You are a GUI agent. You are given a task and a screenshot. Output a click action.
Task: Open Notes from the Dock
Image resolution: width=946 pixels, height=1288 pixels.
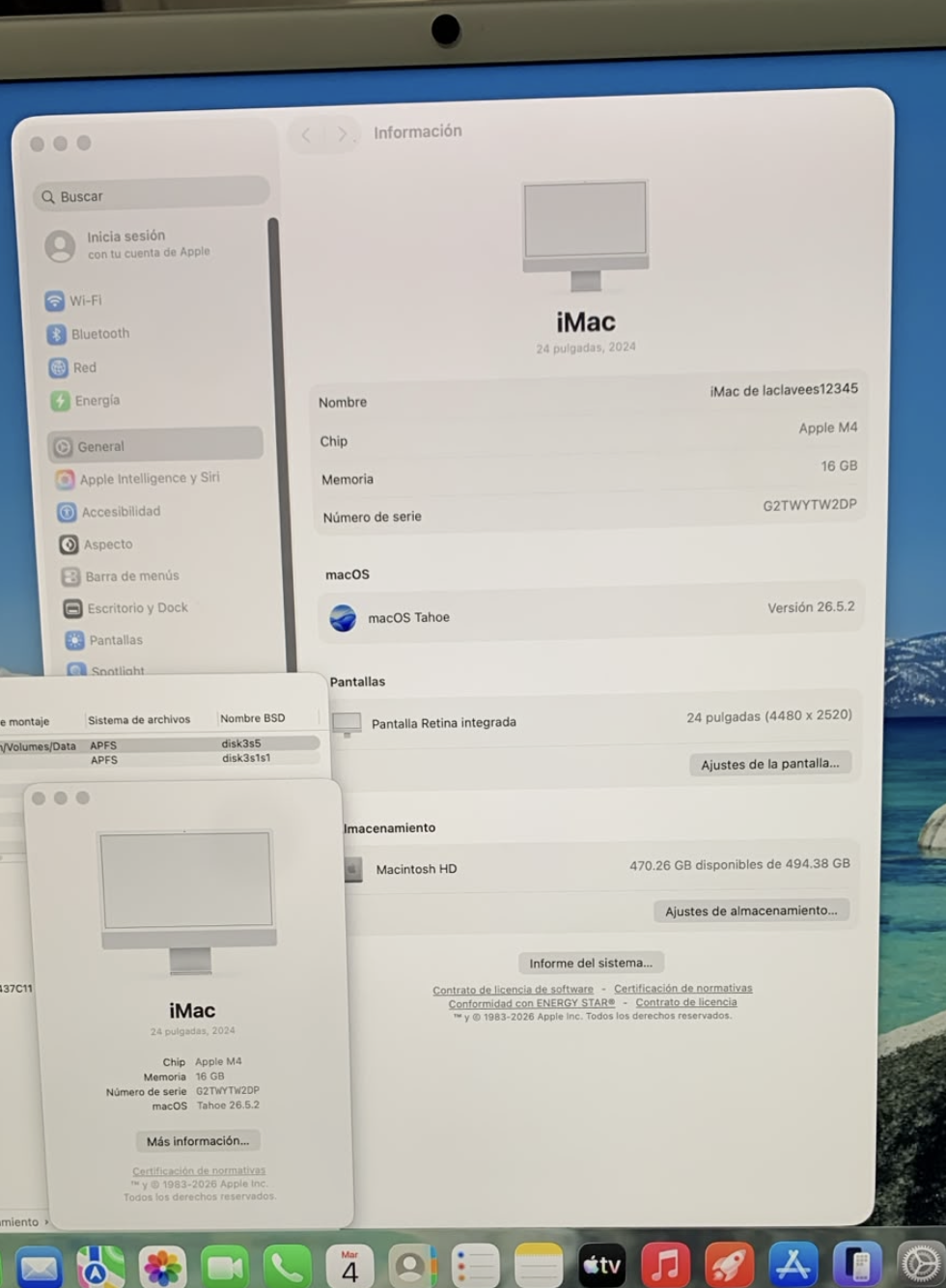point(538,1265)
